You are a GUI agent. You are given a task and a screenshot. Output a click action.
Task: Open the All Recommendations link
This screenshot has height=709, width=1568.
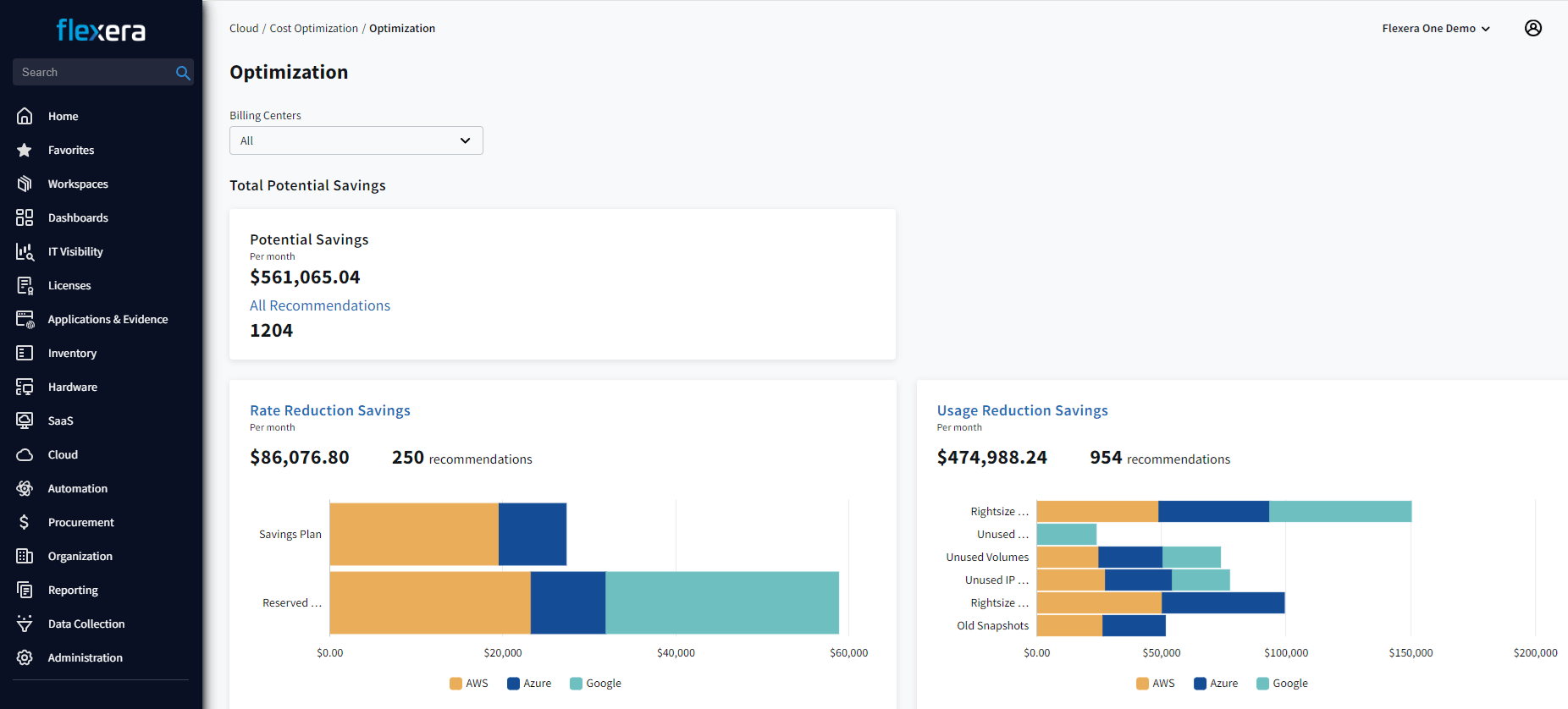(319, 305)
